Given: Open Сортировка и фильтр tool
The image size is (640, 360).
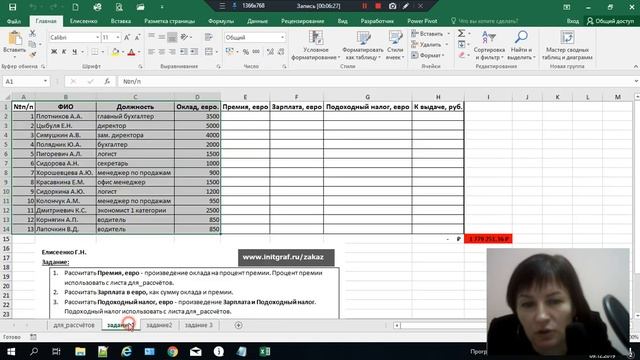Looking at the screenshot, I should click(x=489, y=46).
